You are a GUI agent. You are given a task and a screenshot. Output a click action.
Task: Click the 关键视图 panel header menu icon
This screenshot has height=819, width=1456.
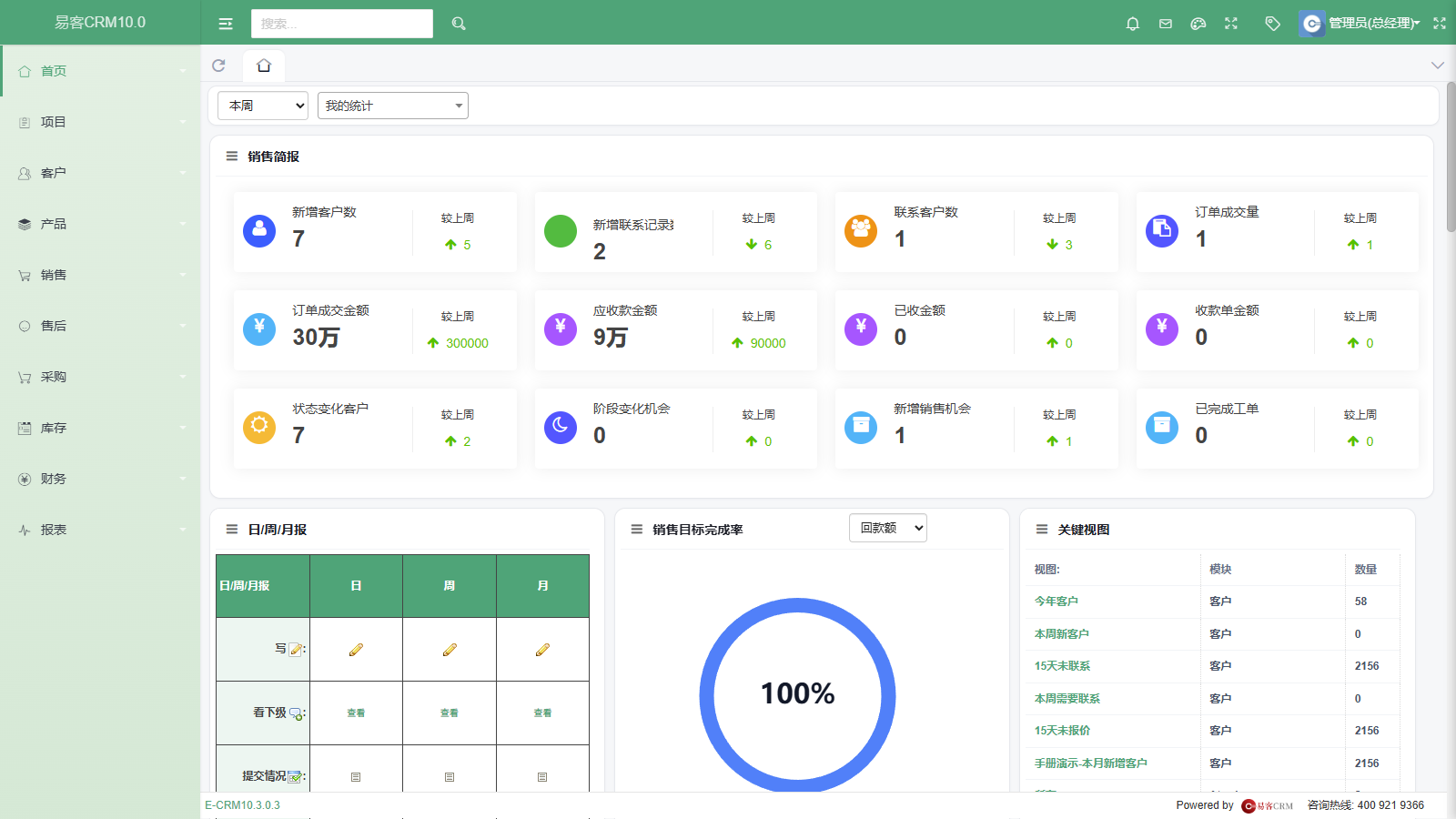(1042, 530)
